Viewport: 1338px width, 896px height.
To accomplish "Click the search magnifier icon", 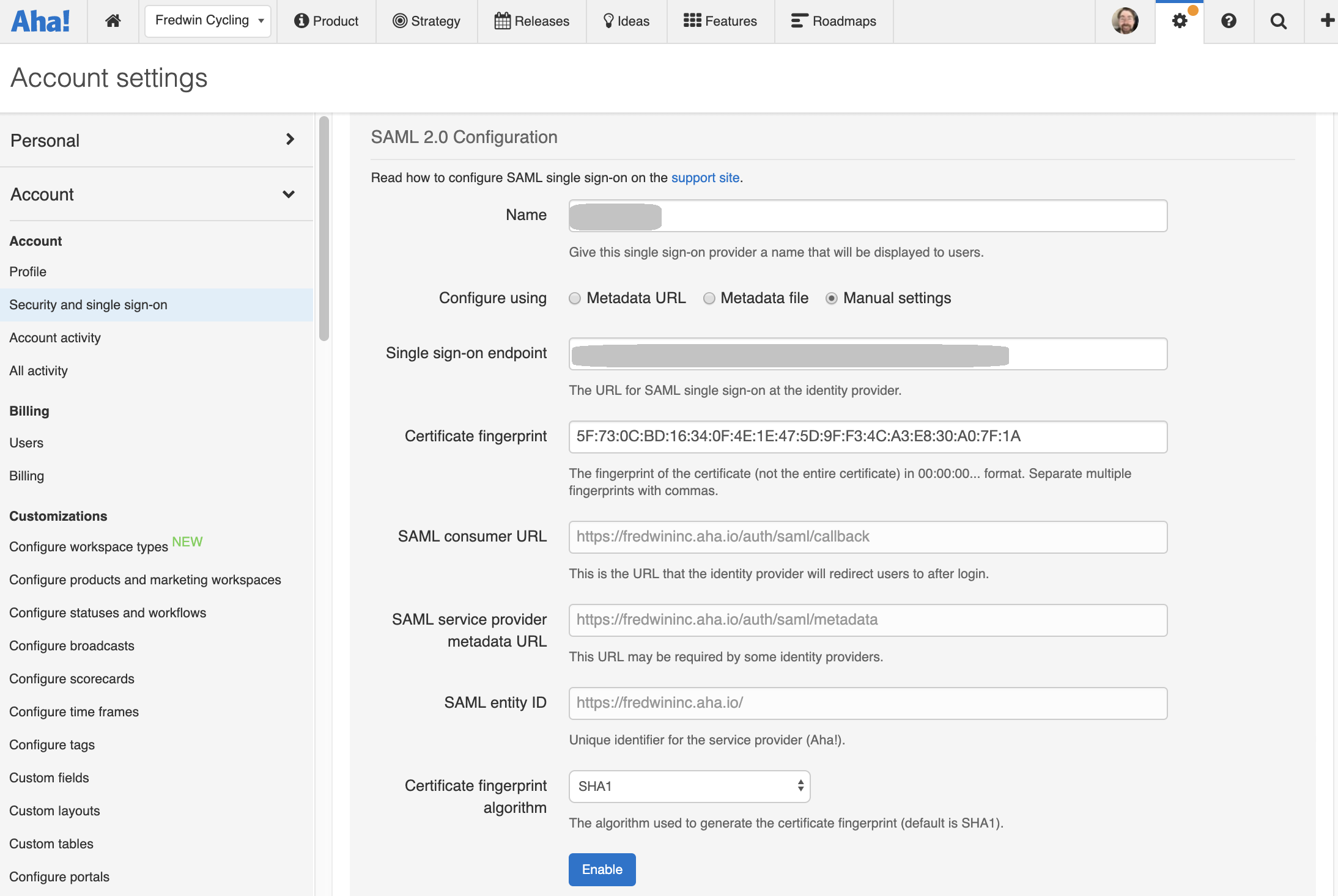I will pyautogui.click(x=1279, y=20).
